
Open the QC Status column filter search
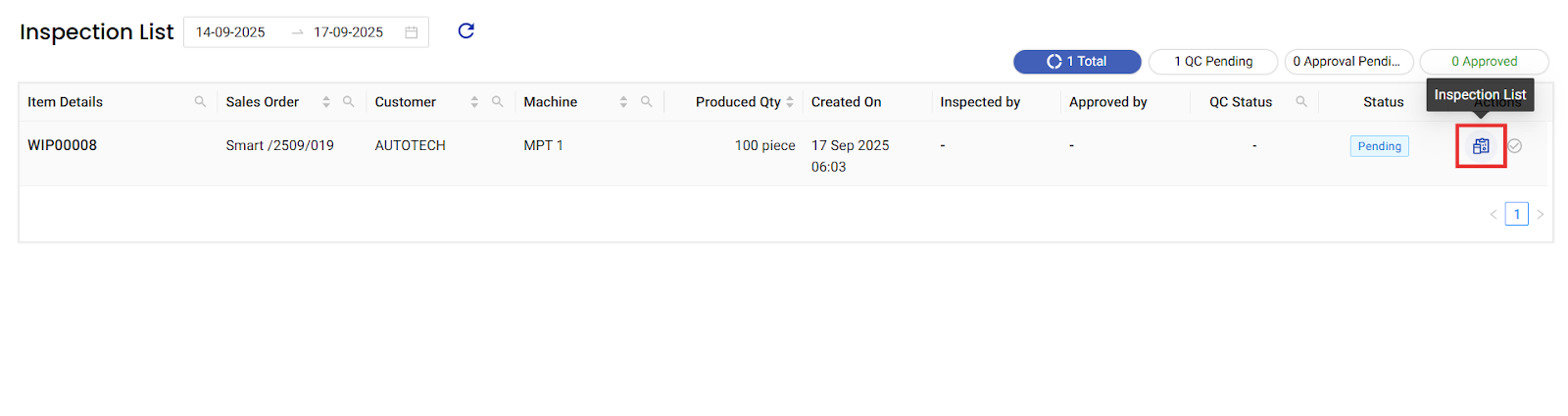pyautogui.click(x=1301, y=102)
